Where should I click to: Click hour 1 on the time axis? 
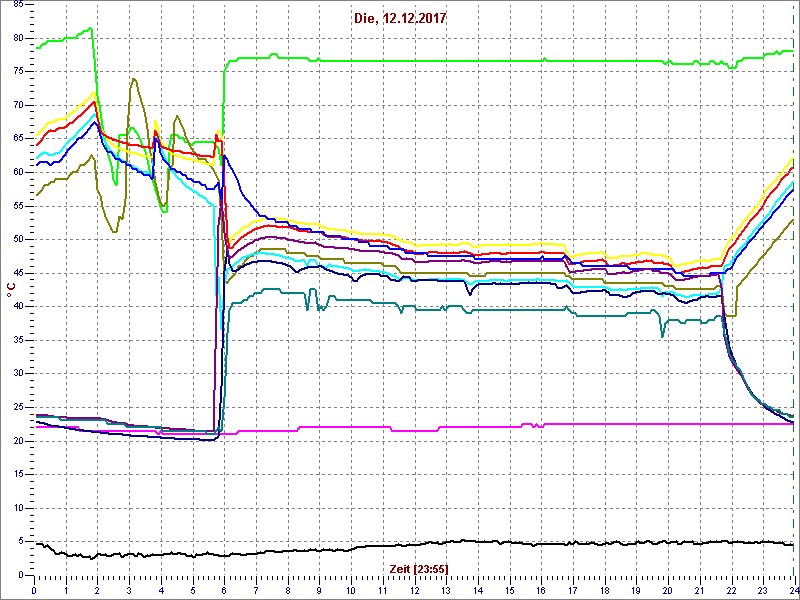pos(66,589)
